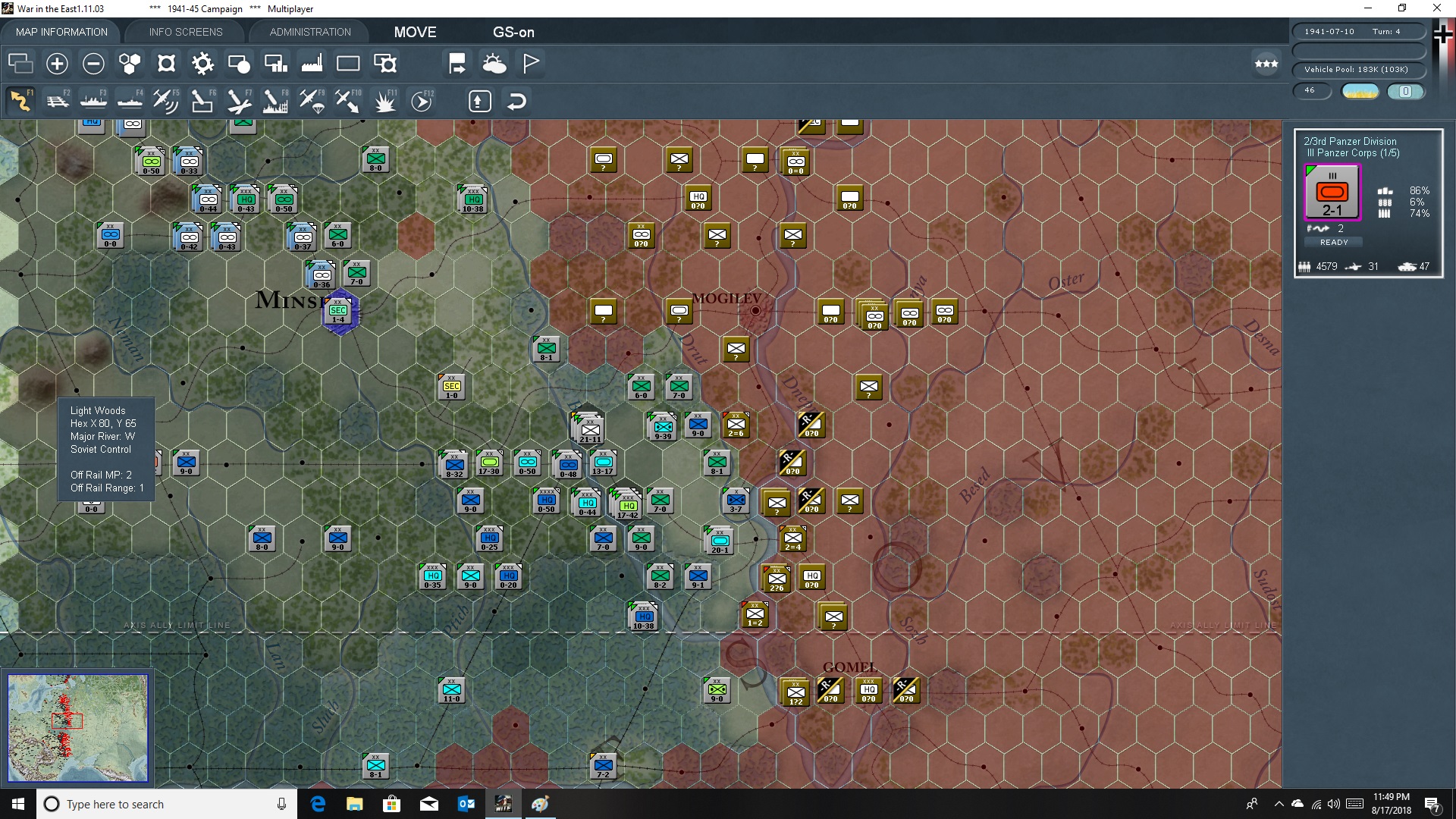Viewport: 1456px width, 819px height.
Task: Open Microsoft Edge from taskbar
Action: (x=318, y=804)
